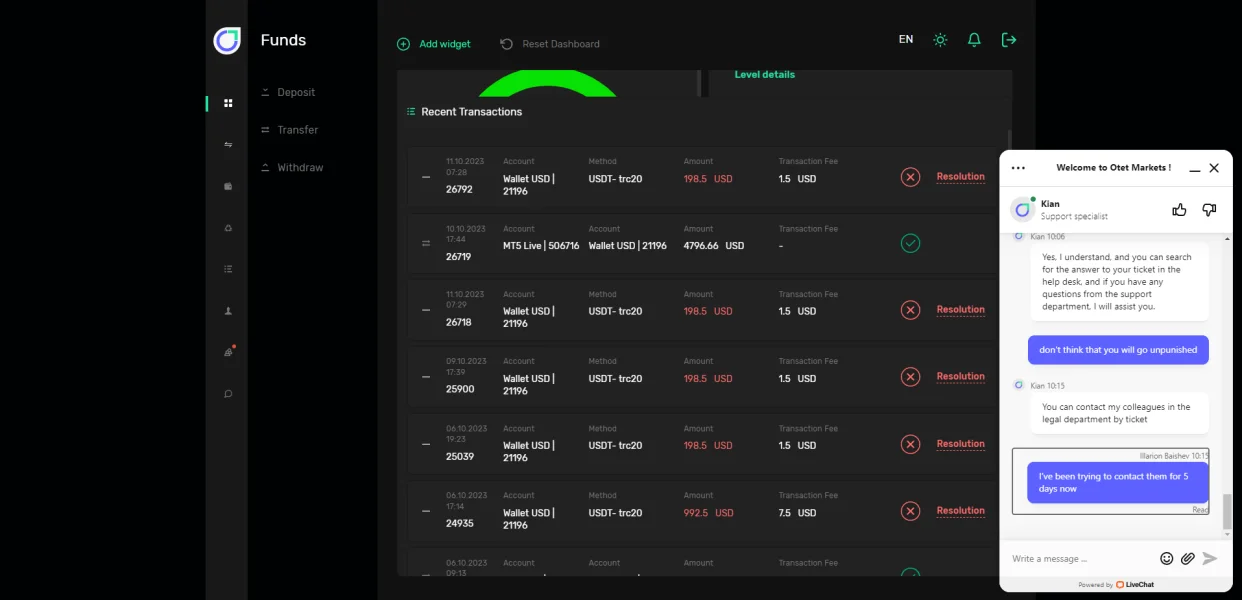Open Resolution link for transaction 24935
Screen dimensions: 1242x600
(961, 511)
